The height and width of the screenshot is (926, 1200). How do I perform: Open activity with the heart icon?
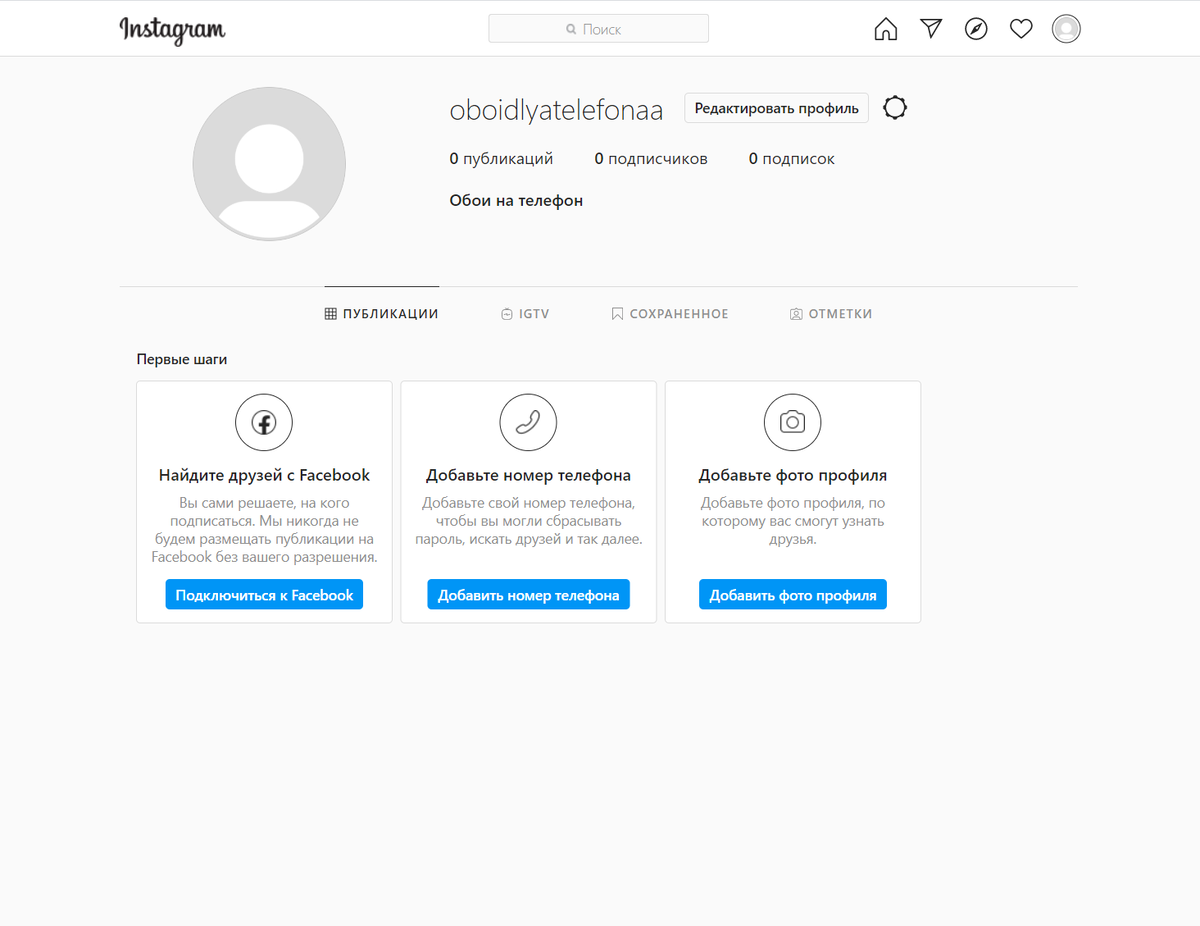1021,28
